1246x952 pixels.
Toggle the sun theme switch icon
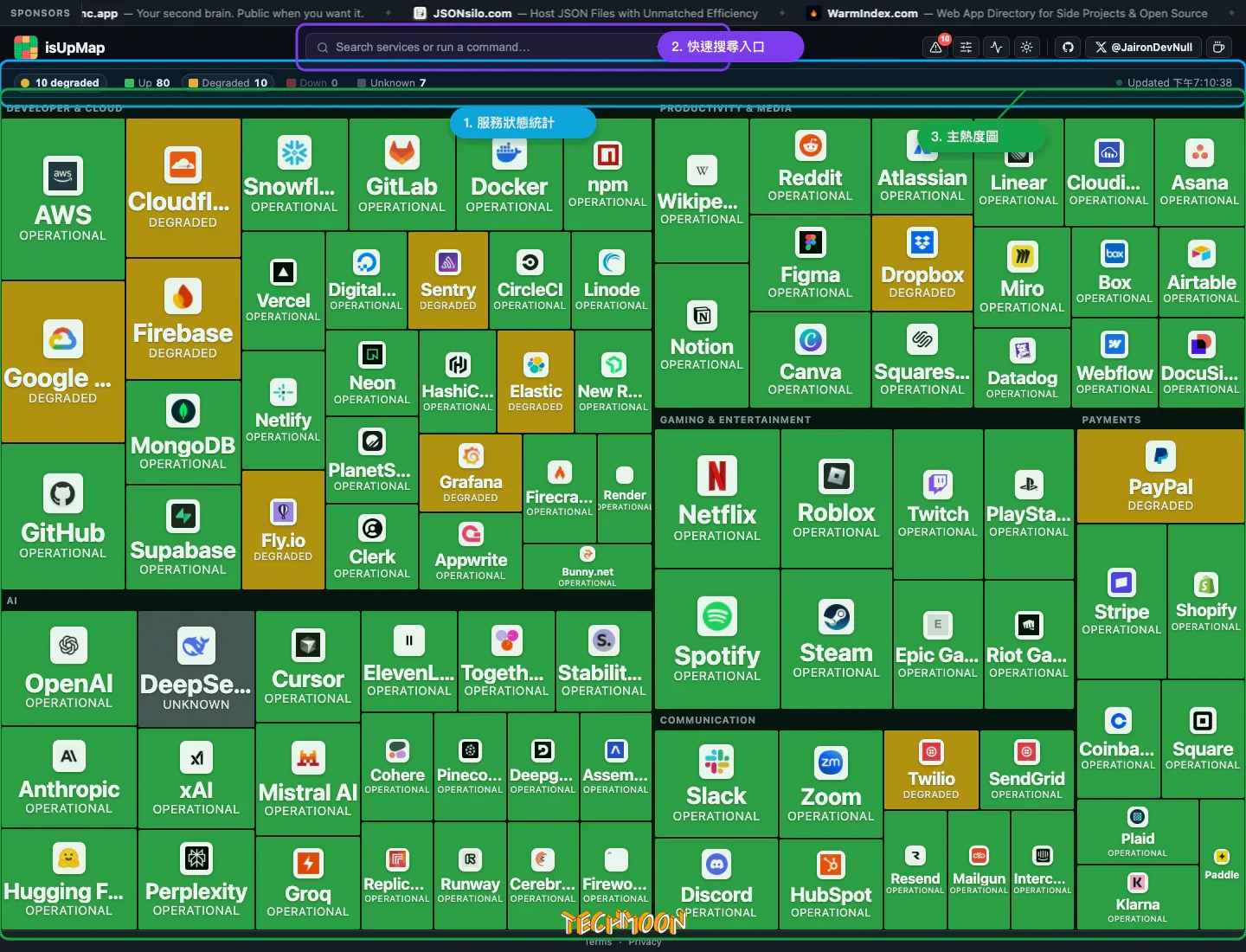pos(1026,47)
